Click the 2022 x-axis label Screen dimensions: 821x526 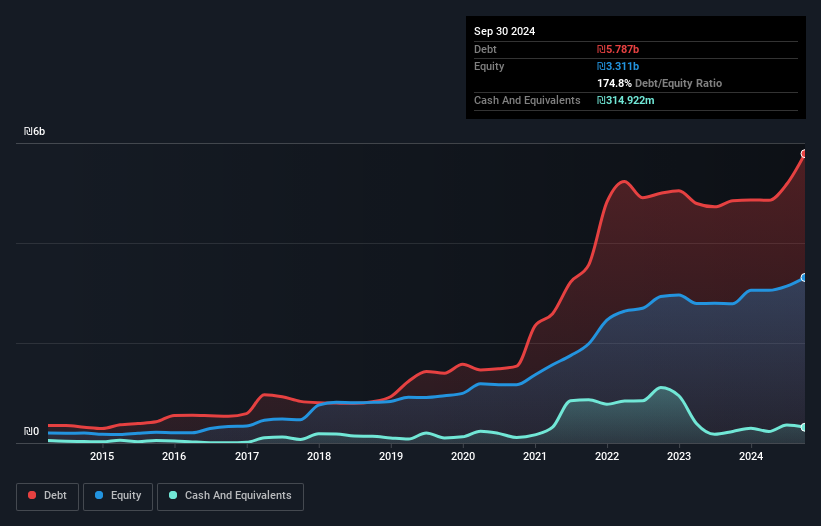607,456
